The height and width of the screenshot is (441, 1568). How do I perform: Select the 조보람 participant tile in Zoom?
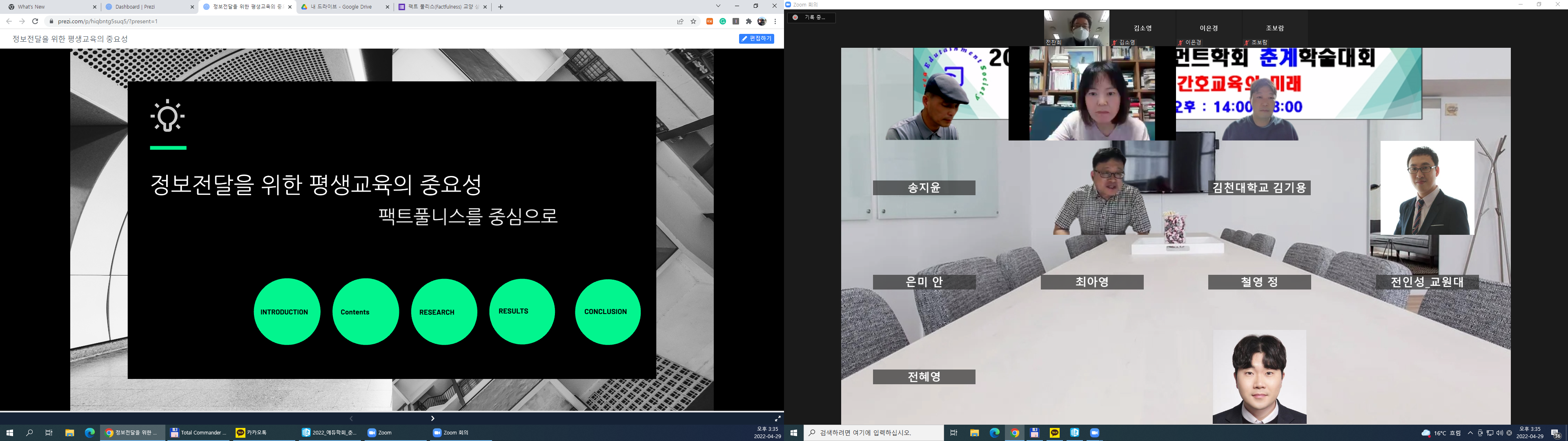click(x=1274, y=28)
